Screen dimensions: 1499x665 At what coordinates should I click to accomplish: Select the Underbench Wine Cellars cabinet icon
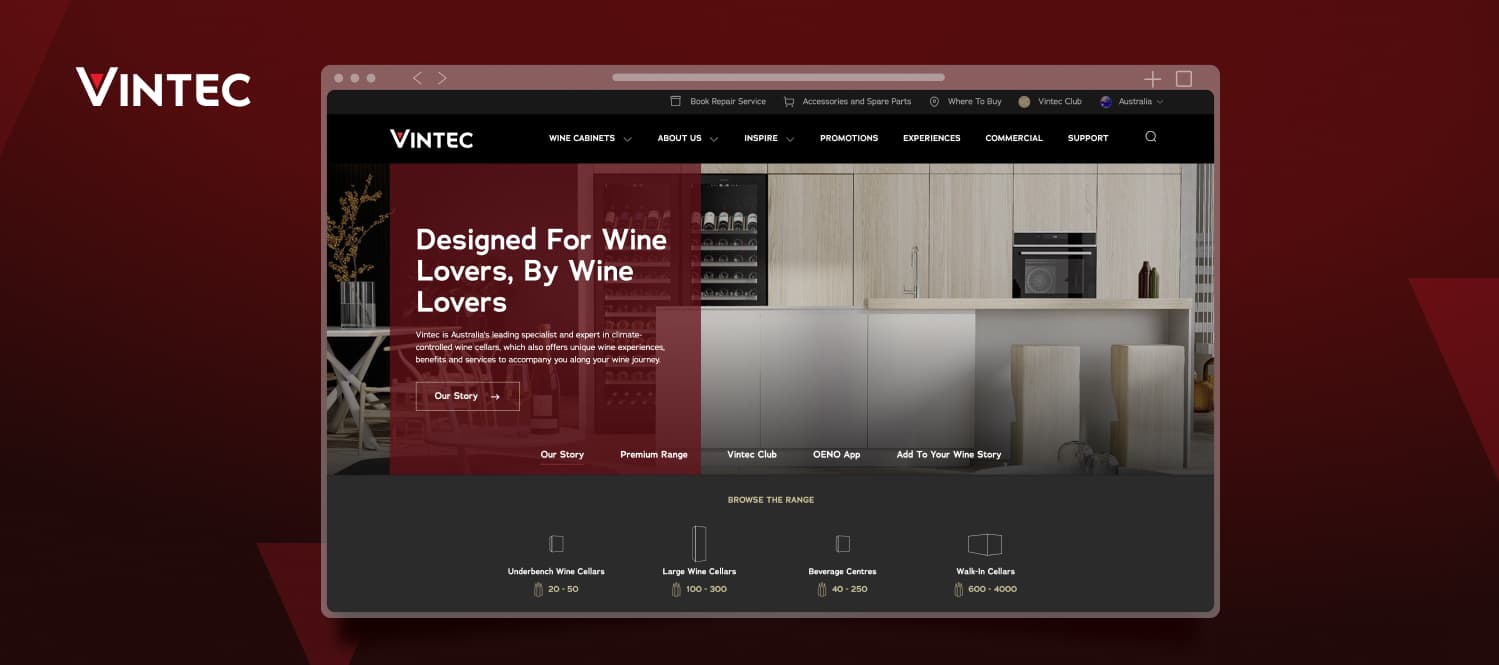(556, 542)
